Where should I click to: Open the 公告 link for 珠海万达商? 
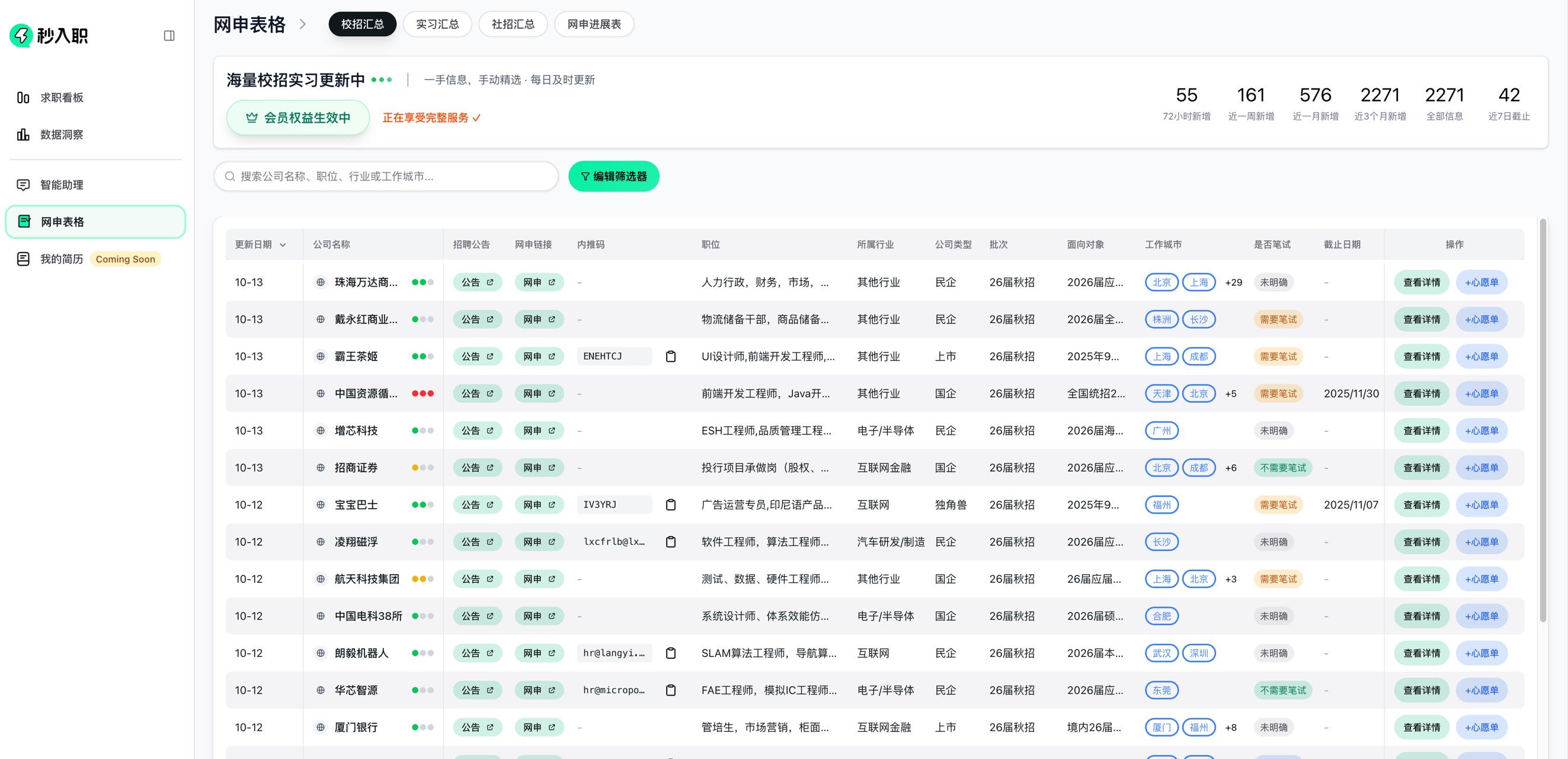point(477,282)
